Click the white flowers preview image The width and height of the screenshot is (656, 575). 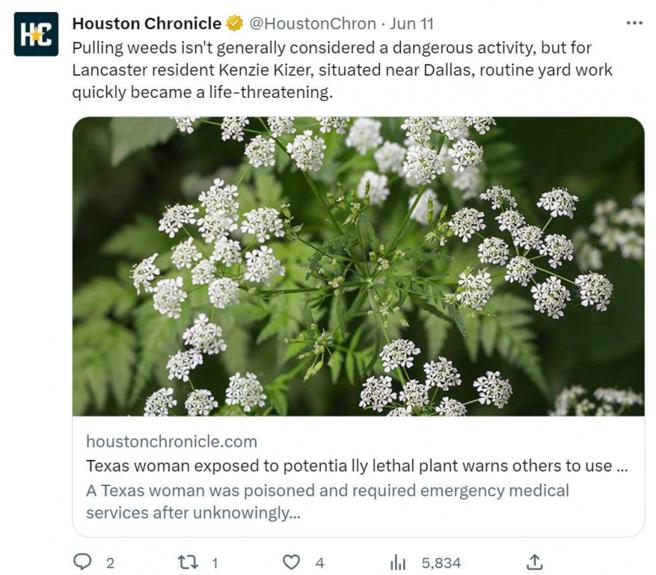tap(358, 266)
